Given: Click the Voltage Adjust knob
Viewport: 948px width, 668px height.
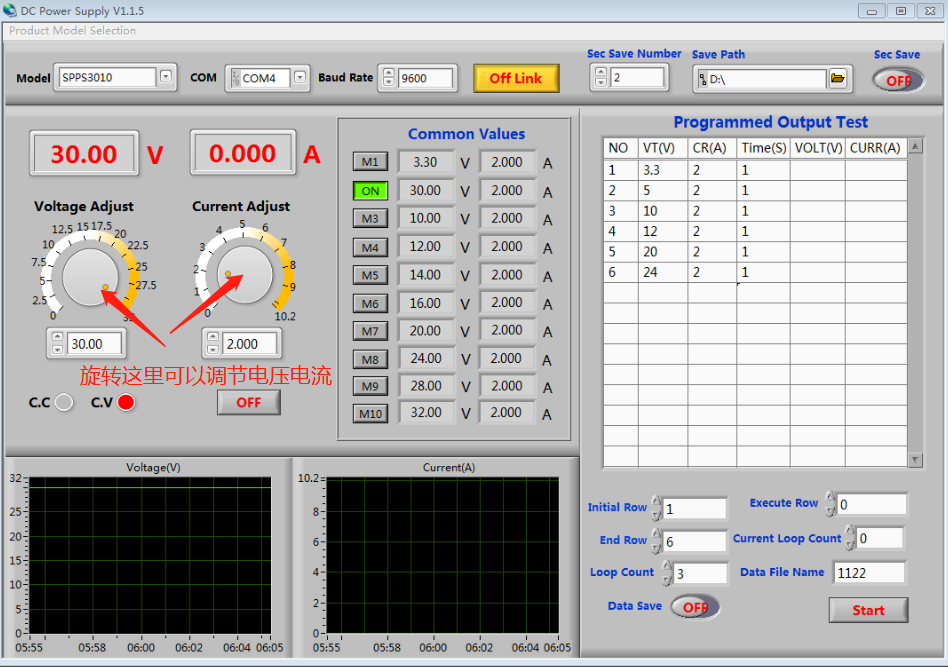Looking at the screenshot, I should [91, 275].
